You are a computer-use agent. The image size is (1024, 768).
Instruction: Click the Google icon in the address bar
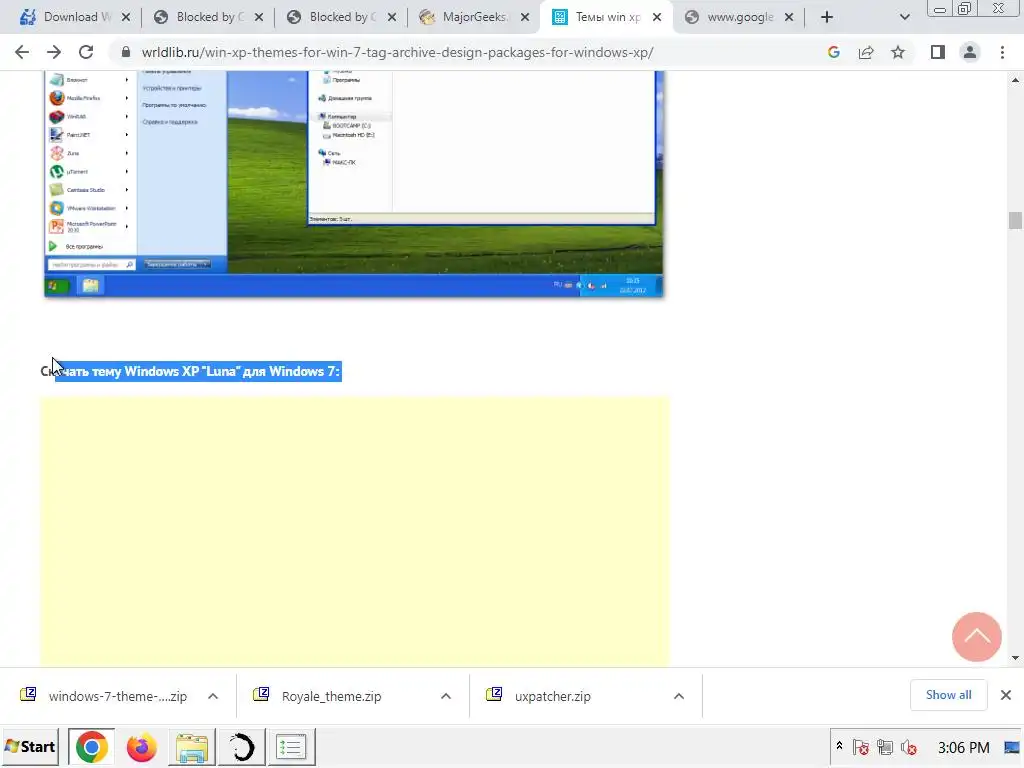tap(833, 52)
